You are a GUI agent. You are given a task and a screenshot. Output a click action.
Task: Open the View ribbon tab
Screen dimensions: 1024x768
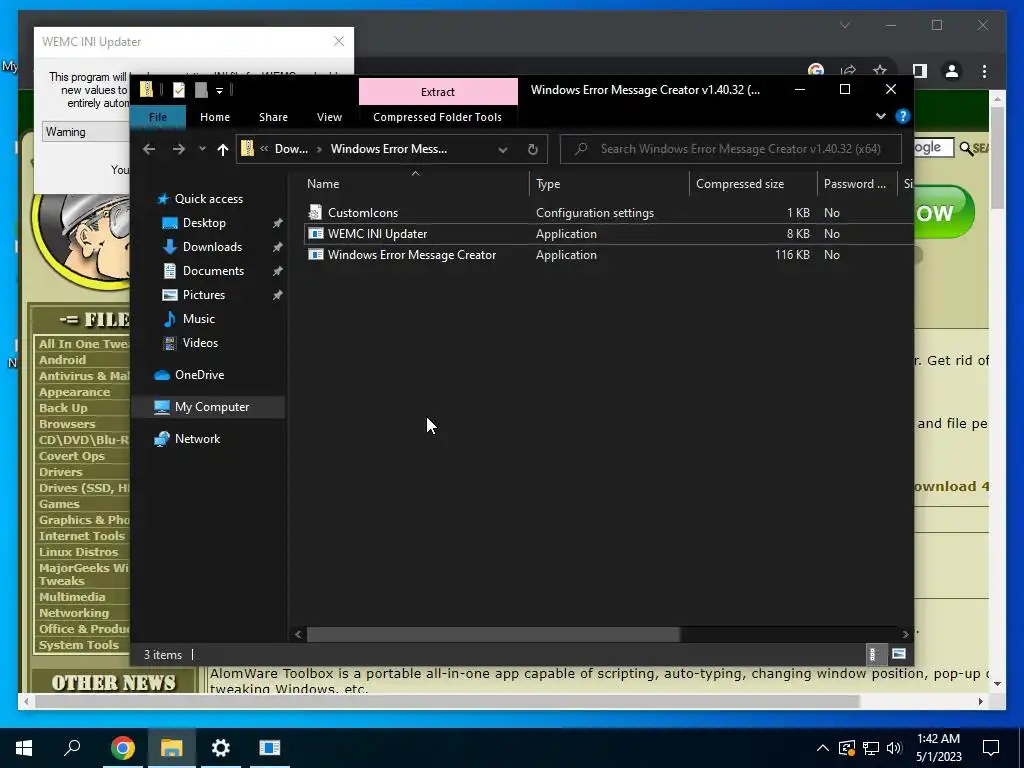tap(329, 117)
